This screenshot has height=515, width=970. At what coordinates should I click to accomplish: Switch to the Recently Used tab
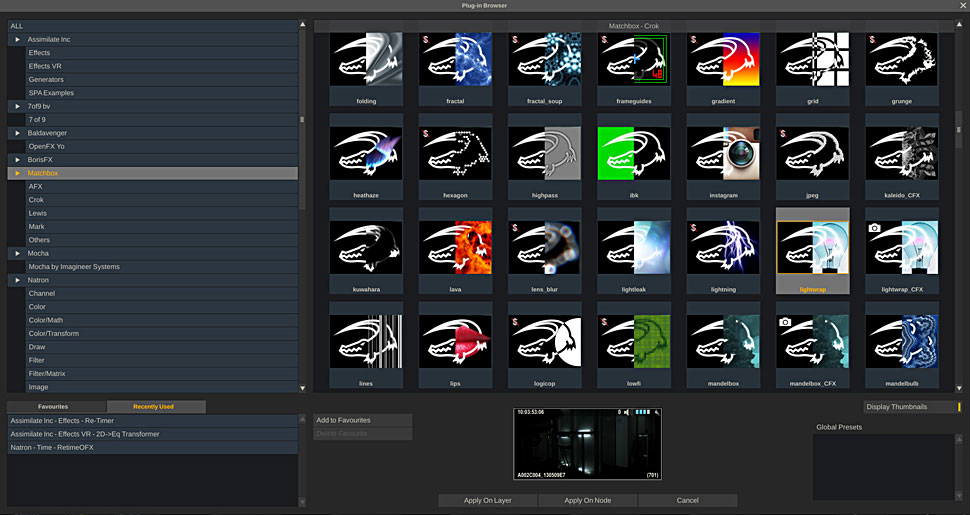tap(156, 407)
